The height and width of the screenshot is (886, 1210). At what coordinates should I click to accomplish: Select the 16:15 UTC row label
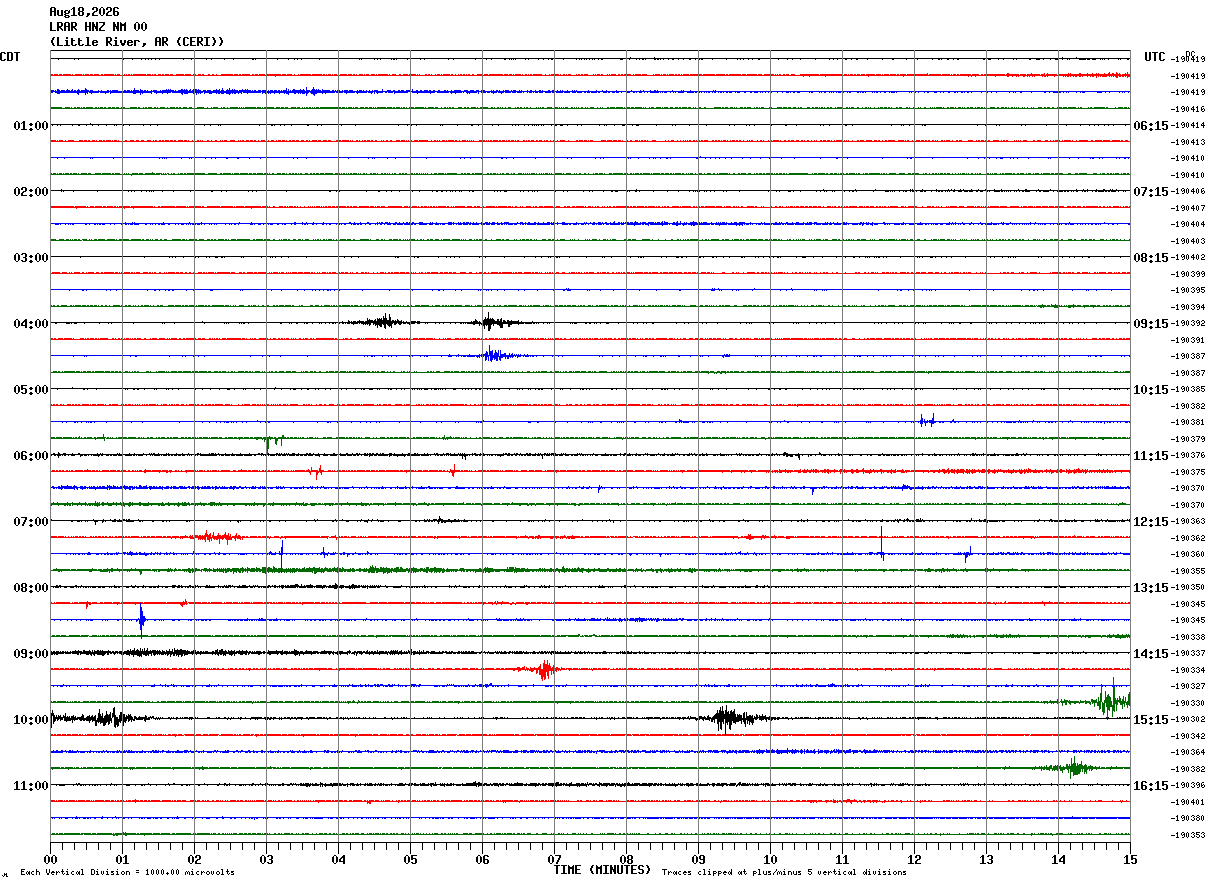click(1150, 786)
